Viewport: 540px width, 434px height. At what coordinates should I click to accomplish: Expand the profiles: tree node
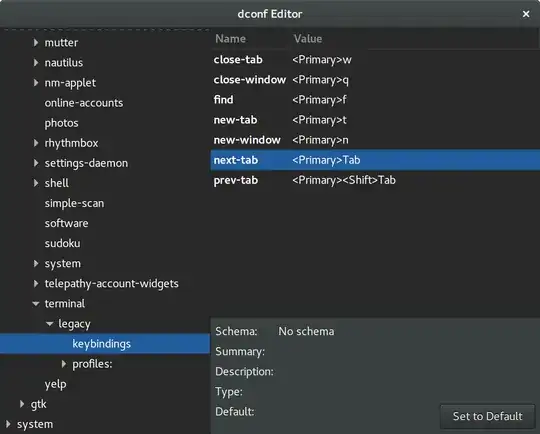point(64,363)
